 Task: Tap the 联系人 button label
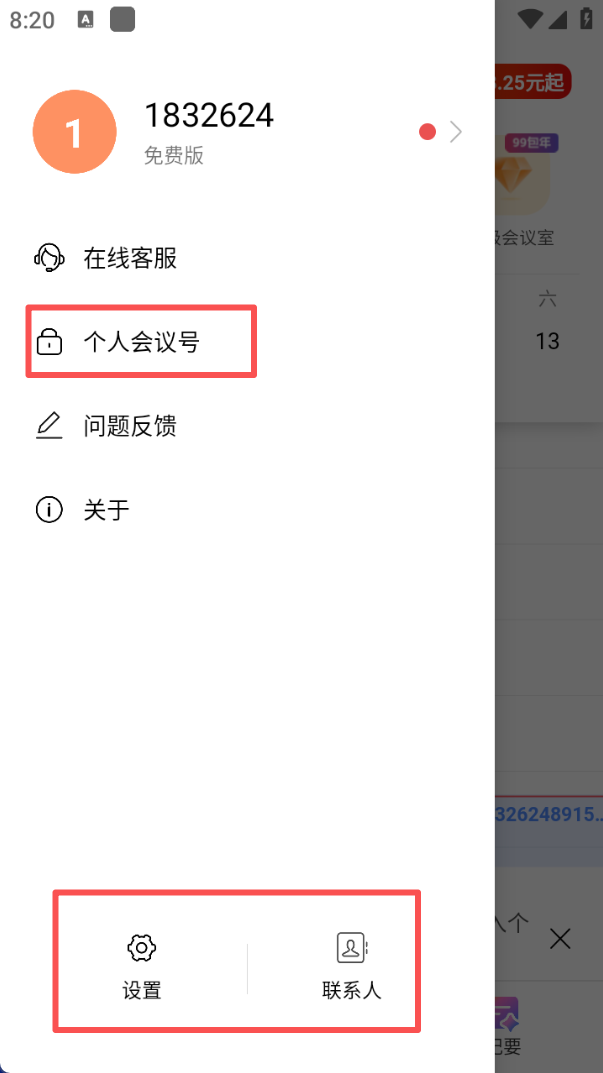point(352,990)
